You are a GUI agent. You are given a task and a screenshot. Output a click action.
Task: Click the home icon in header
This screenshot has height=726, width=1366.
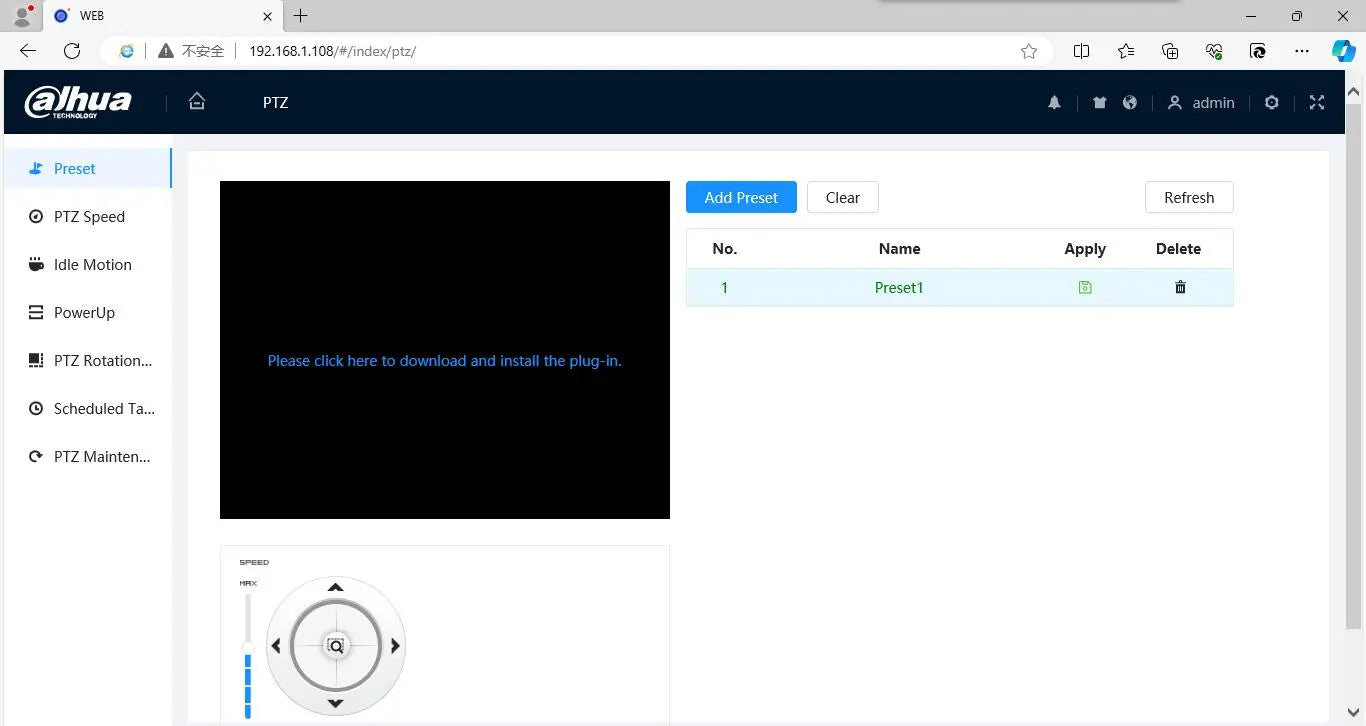pyautogui.click(x=197, y=101)
